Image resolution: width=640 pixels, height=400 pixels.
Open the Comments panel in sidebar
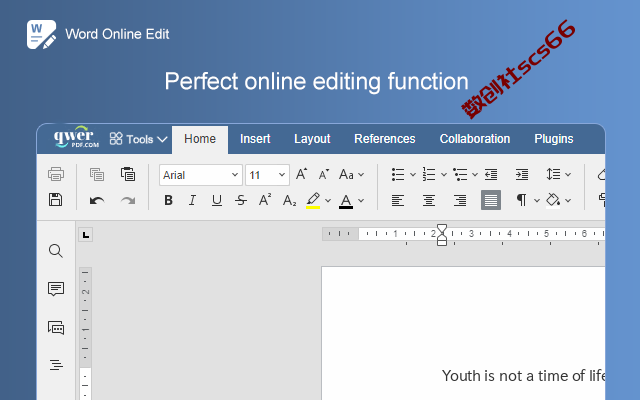(56, 289)
